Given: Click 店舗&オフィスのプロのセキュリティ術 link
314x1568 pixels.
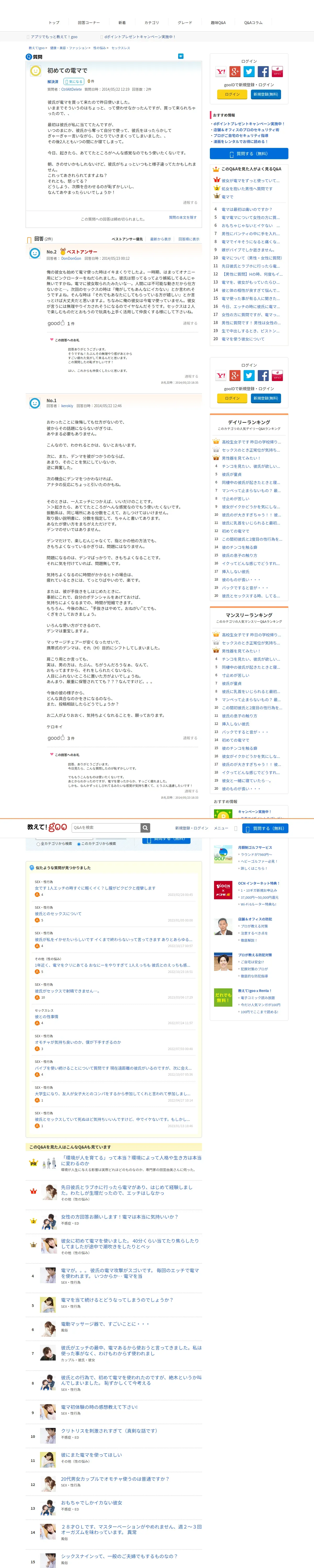Looking at the screenshot, I should point(246,130).
